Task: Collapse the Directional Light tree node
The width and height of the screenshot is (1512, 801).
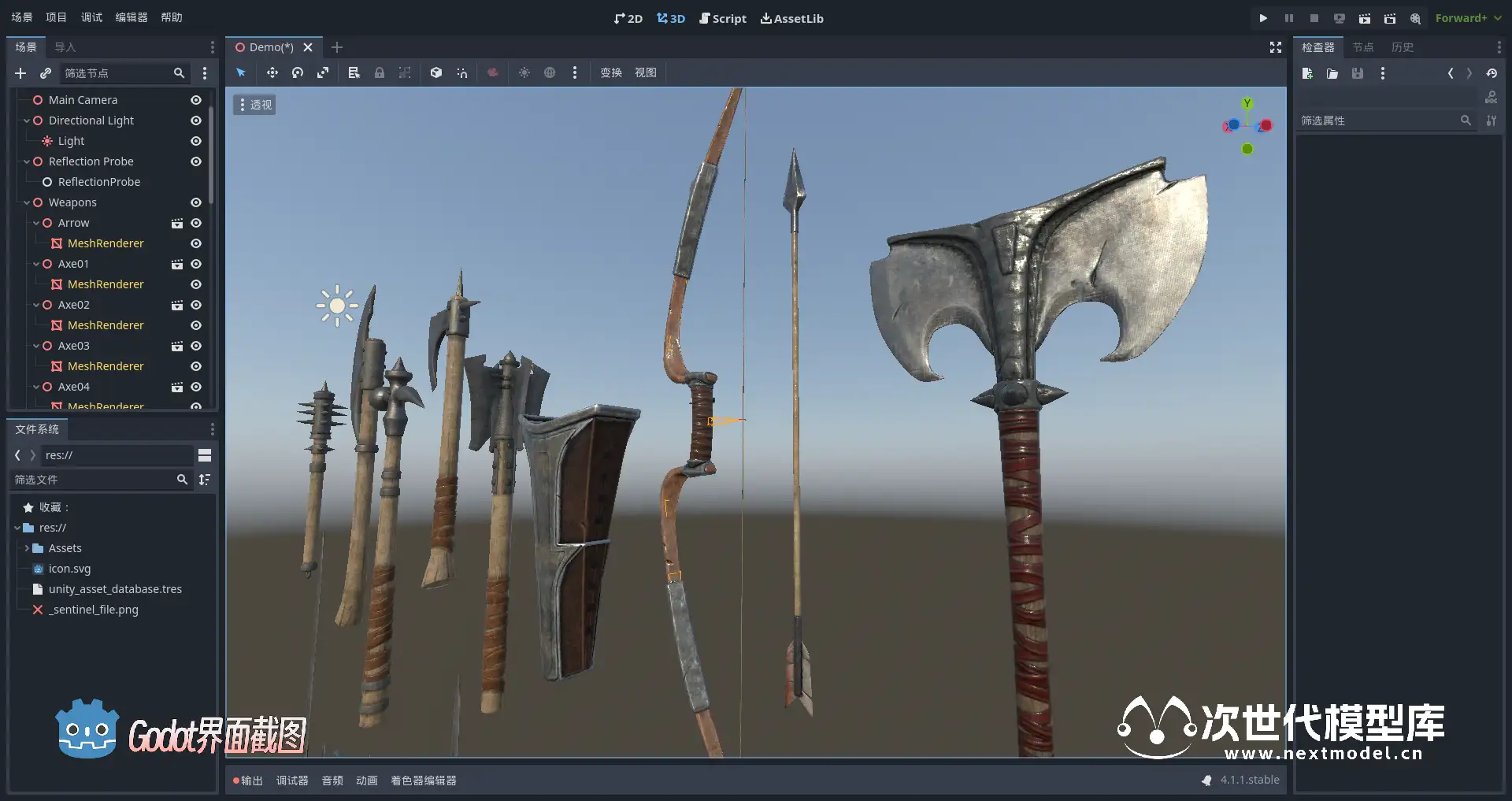Action: pos(27,121)
